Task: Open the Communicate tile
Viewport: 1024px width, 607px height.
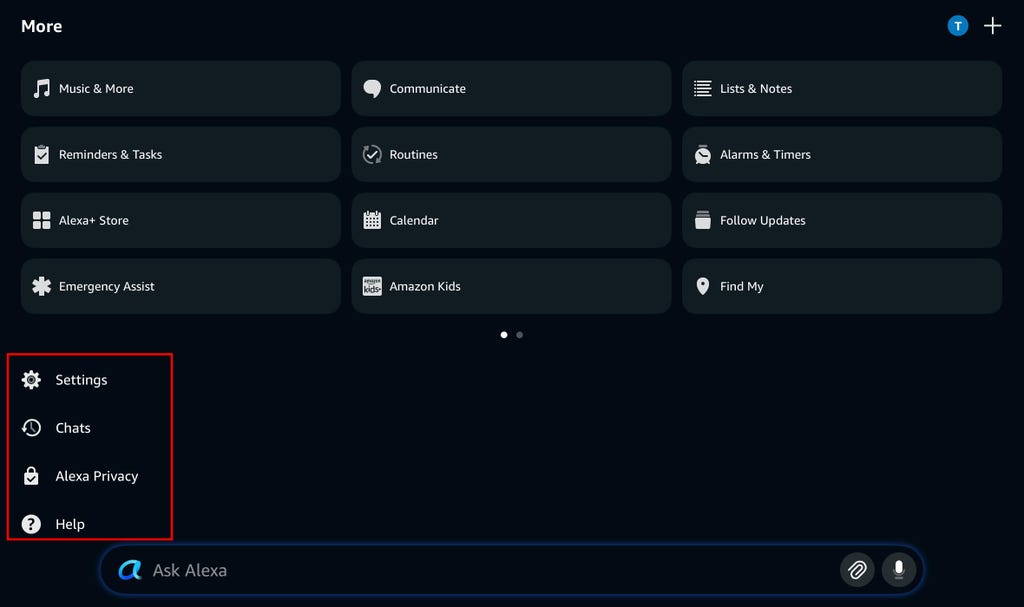Action: tap(511, 89)
